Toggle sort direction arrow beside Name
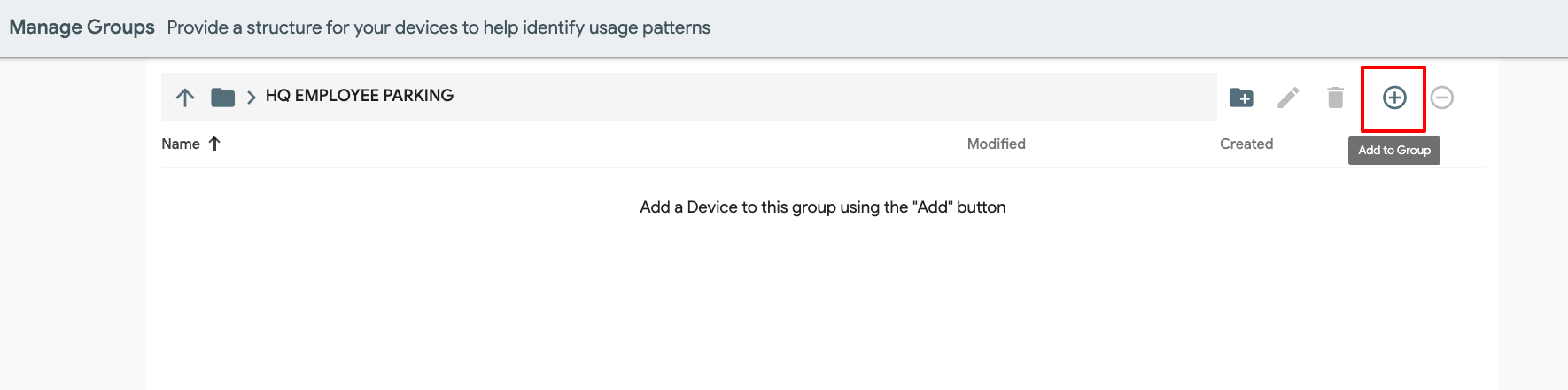This screenshot has height=390, width=1568. tap(214, 144)
